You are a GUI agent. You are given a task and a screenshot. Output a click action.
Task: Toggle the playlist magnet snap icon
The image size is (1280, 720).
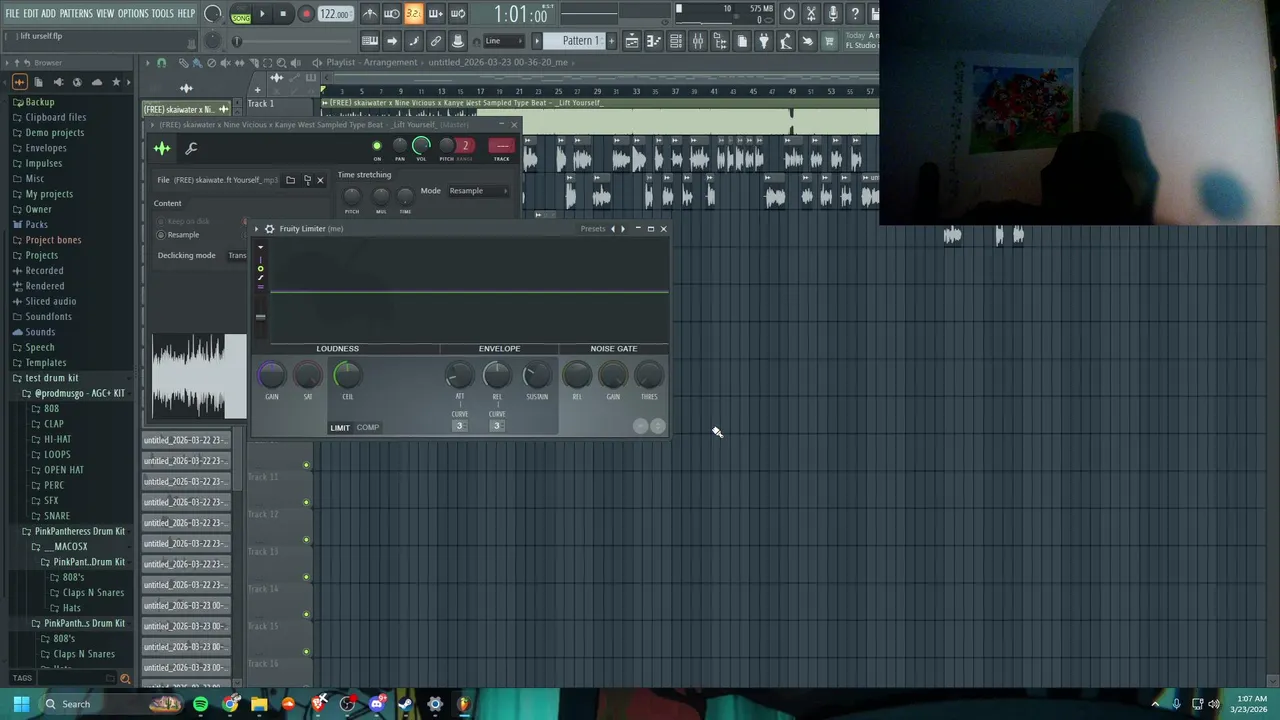(x=162, y=62)
